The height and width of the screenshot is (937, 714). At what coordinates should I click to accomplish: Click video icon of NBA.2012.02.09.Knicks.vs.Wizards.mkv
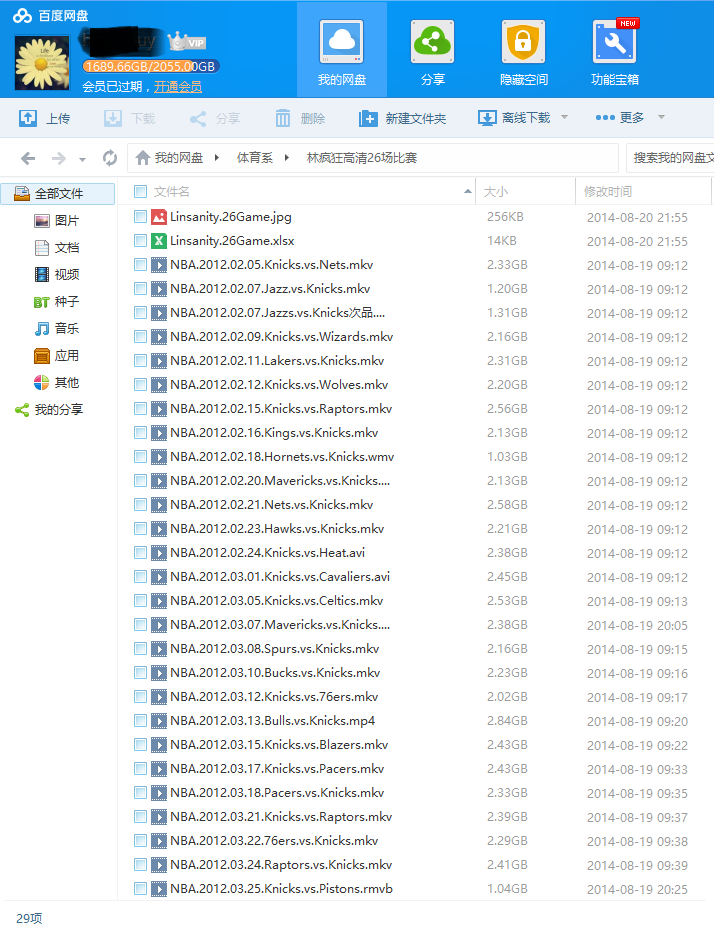pyautogui.click(x=159, y=336)
